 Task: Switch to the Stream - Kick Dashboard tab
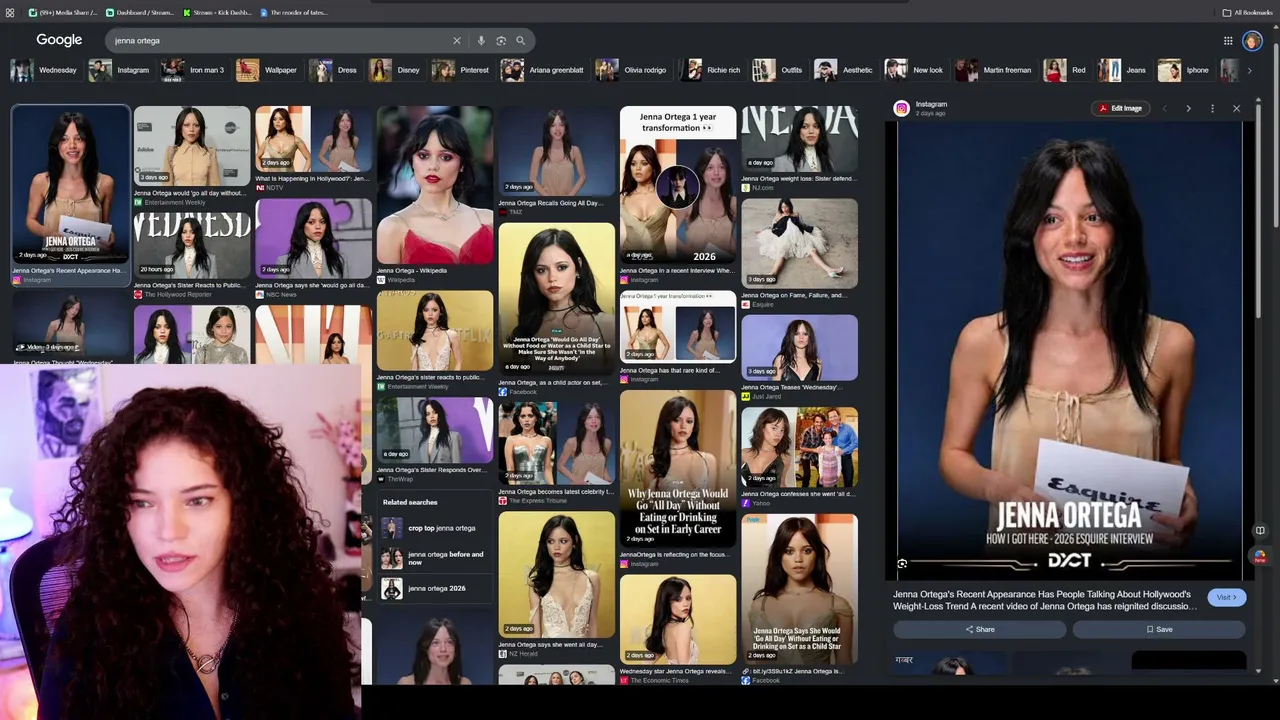pyautogui.click(x=218, y=12)
